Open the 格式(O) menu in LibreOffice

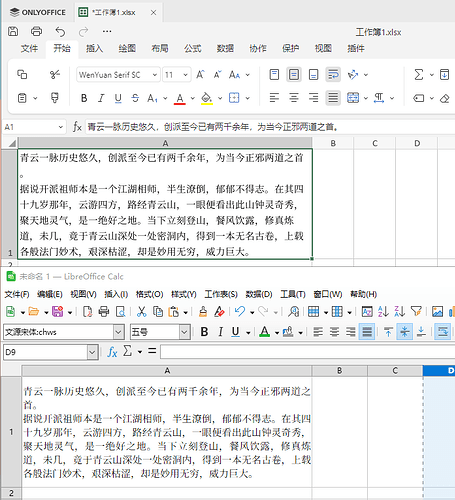149,294
